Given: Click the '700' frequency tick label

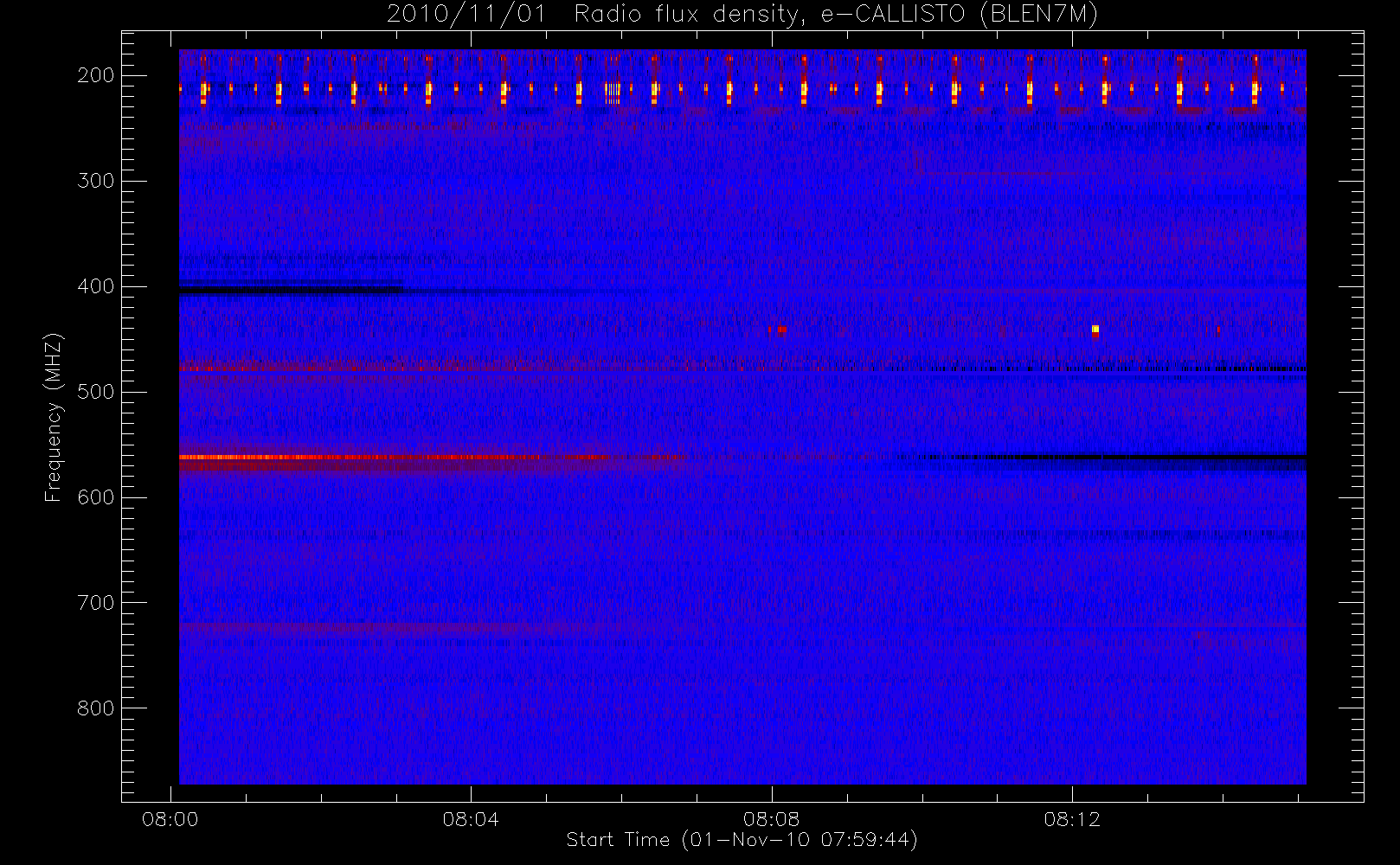Looking at the screenshot, I should (x=96, y=603).
